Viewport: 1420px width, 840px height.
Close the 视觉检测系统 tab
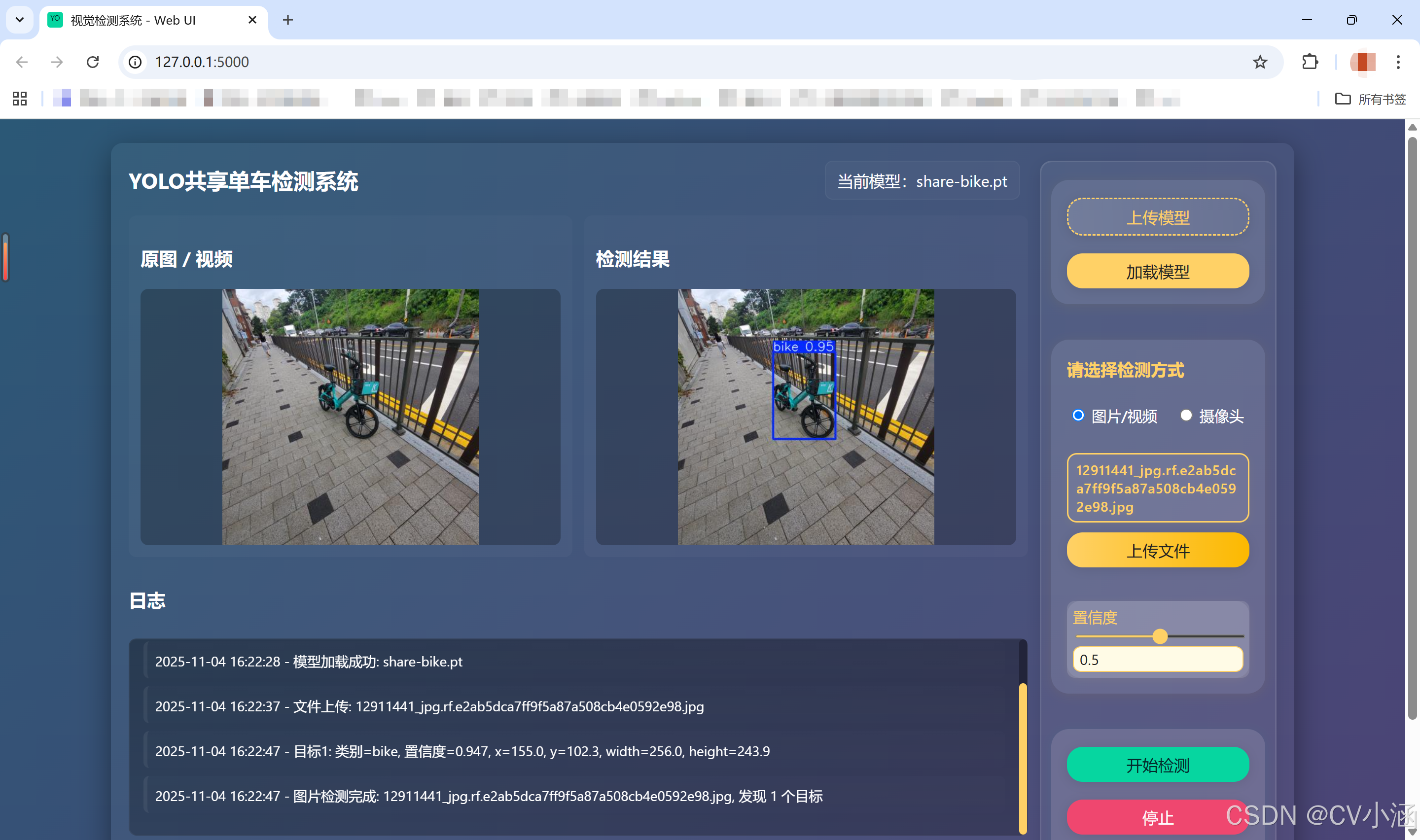pos(252,20)
